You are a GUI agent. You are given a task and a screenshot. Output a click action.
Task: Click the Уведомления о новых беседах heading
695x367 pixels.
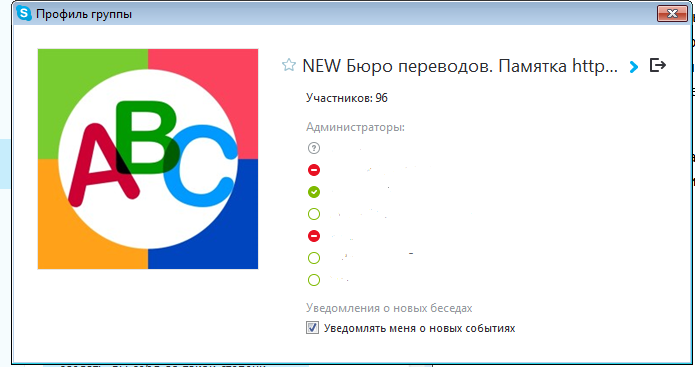(389, 308)
